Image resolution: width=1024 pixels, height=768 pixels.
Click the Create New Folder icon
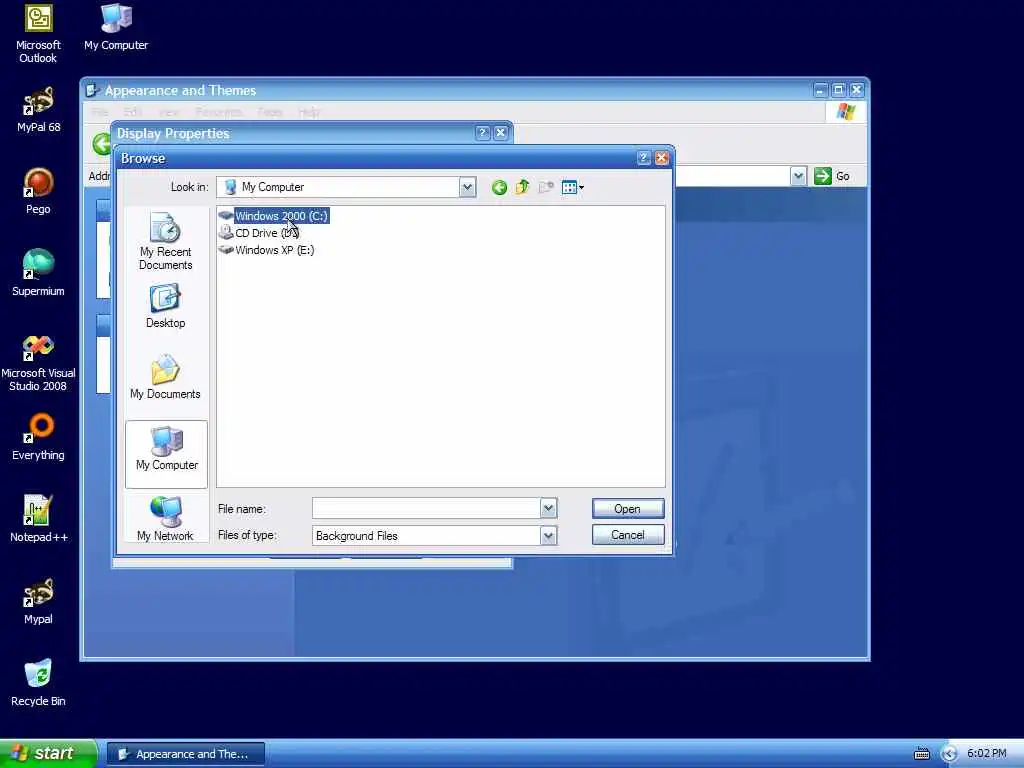pos(546,187)
